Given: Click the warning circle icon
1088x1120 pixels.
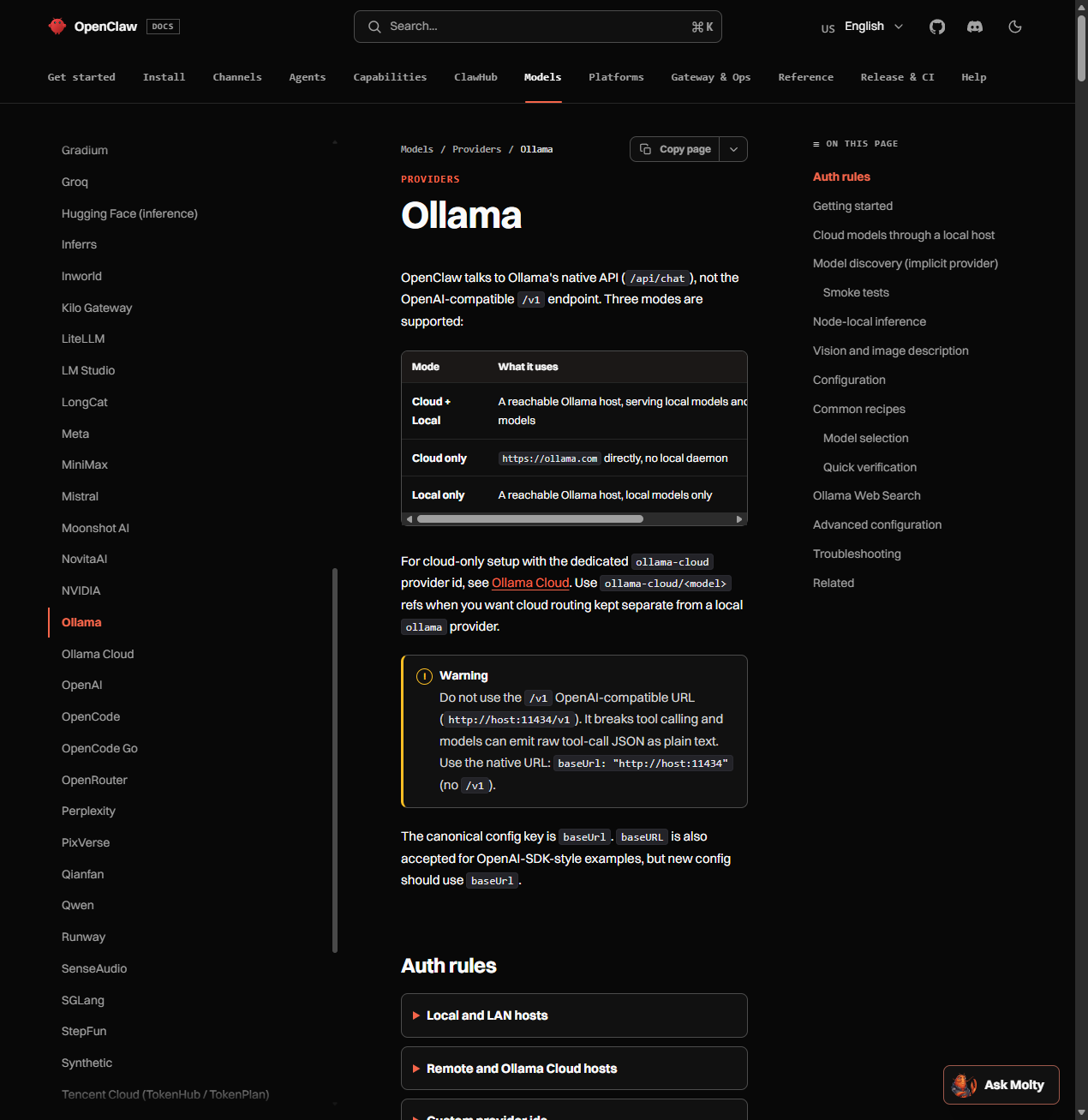Looking at the screenshot, I should (x=424, y=676).
